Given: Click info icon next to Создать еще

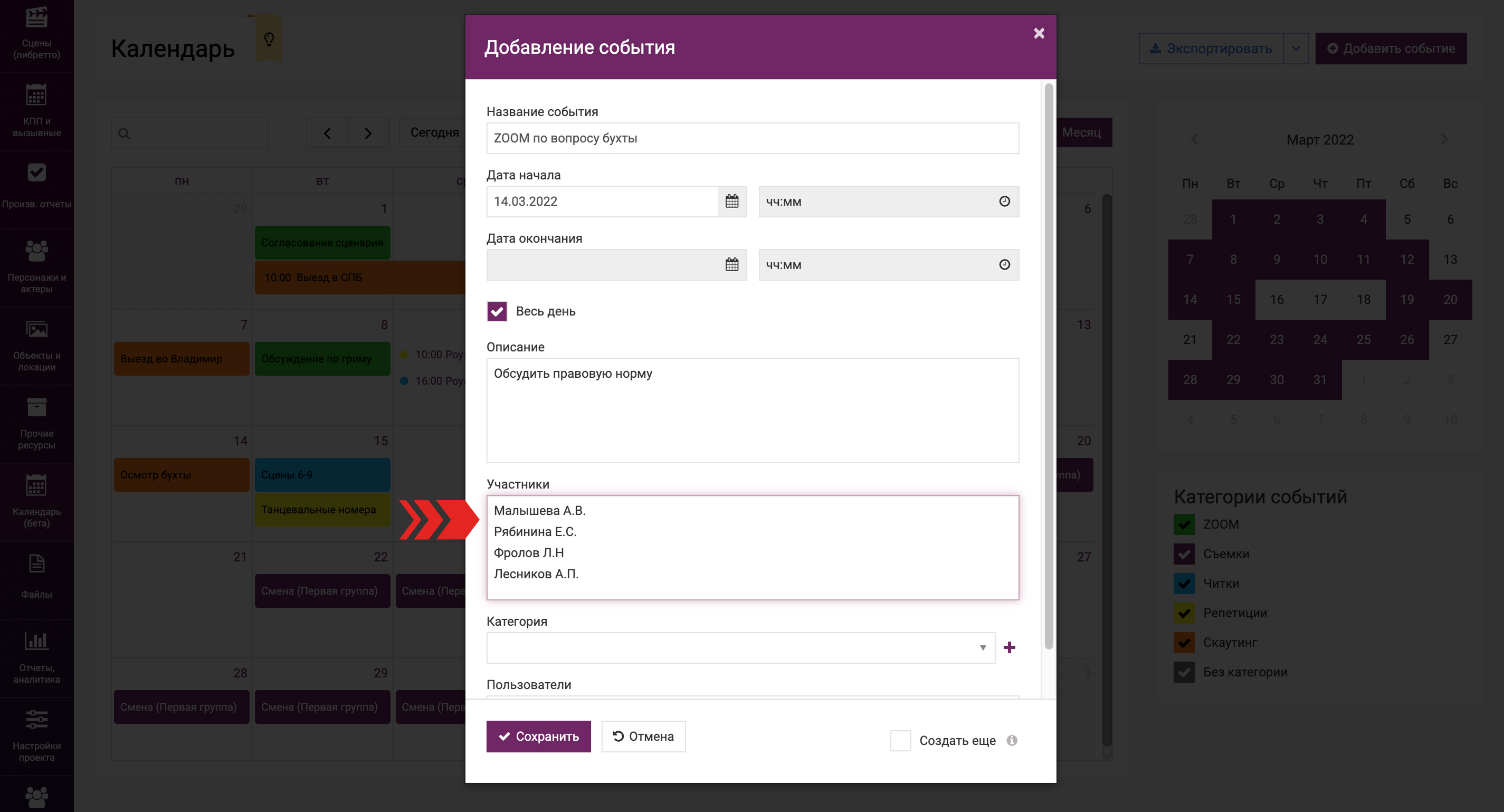Looking at the screenshot, I should point(1012,740).
